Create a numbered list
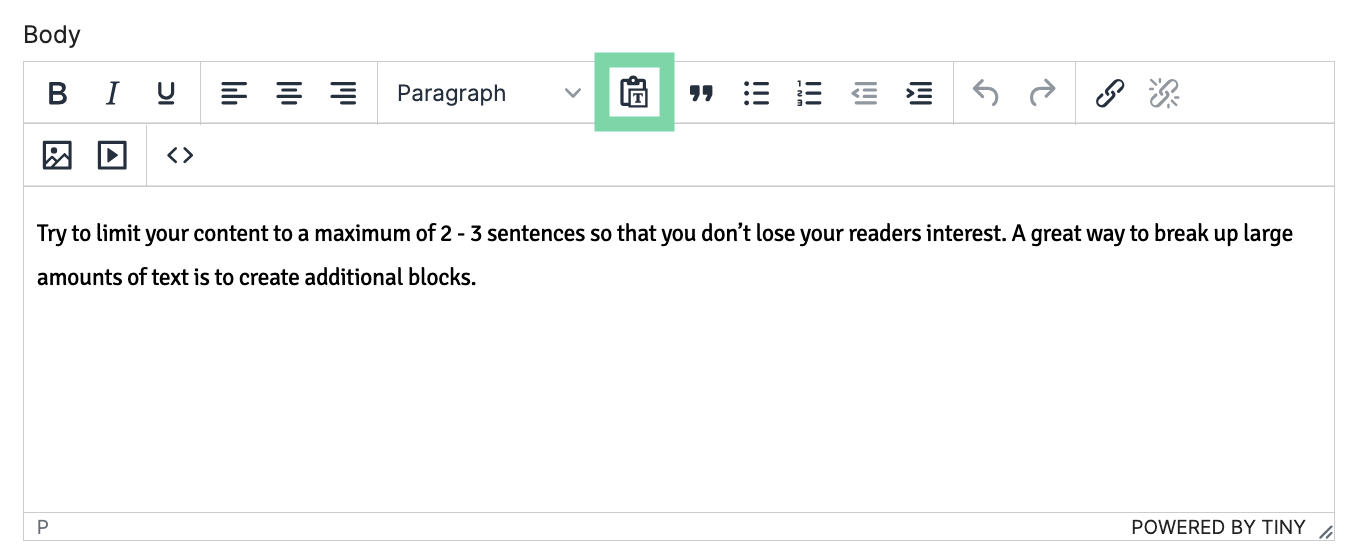This screenshot has height=558, width=1354. pyautogui.click(x=810, y=94)
